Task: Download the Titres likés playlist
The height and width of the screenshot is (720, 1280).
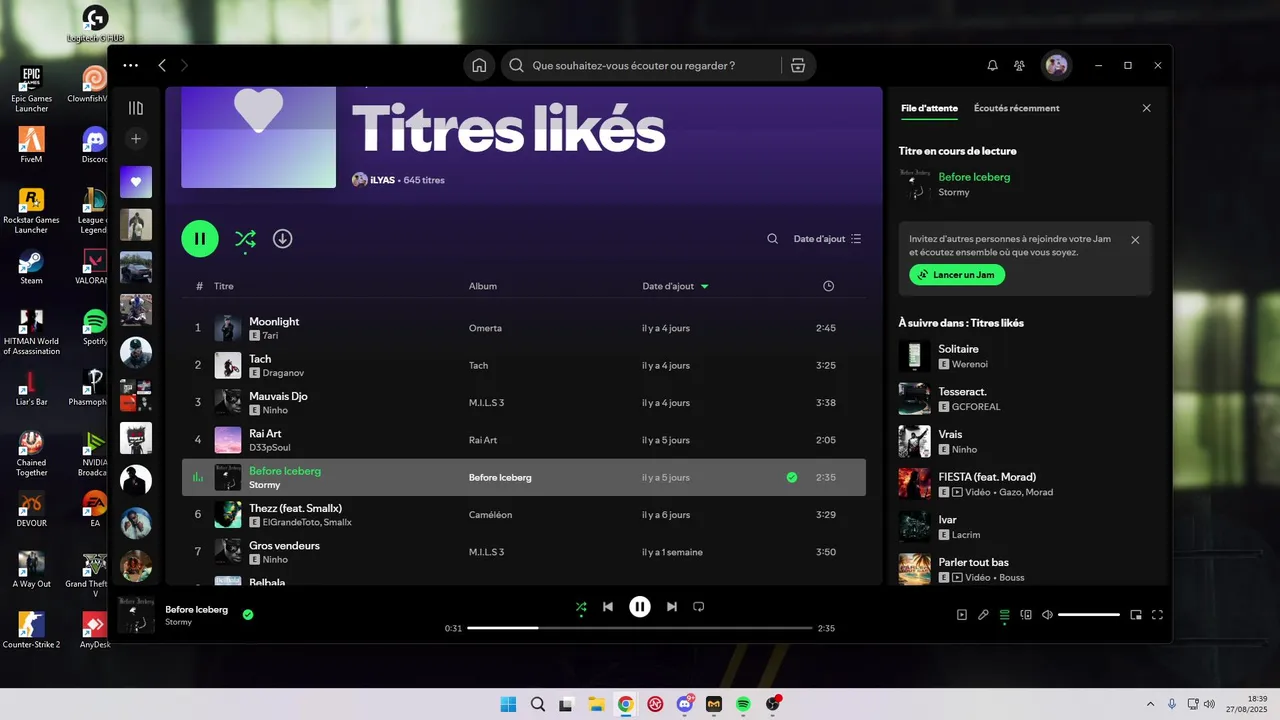Action: pos(283,239)
